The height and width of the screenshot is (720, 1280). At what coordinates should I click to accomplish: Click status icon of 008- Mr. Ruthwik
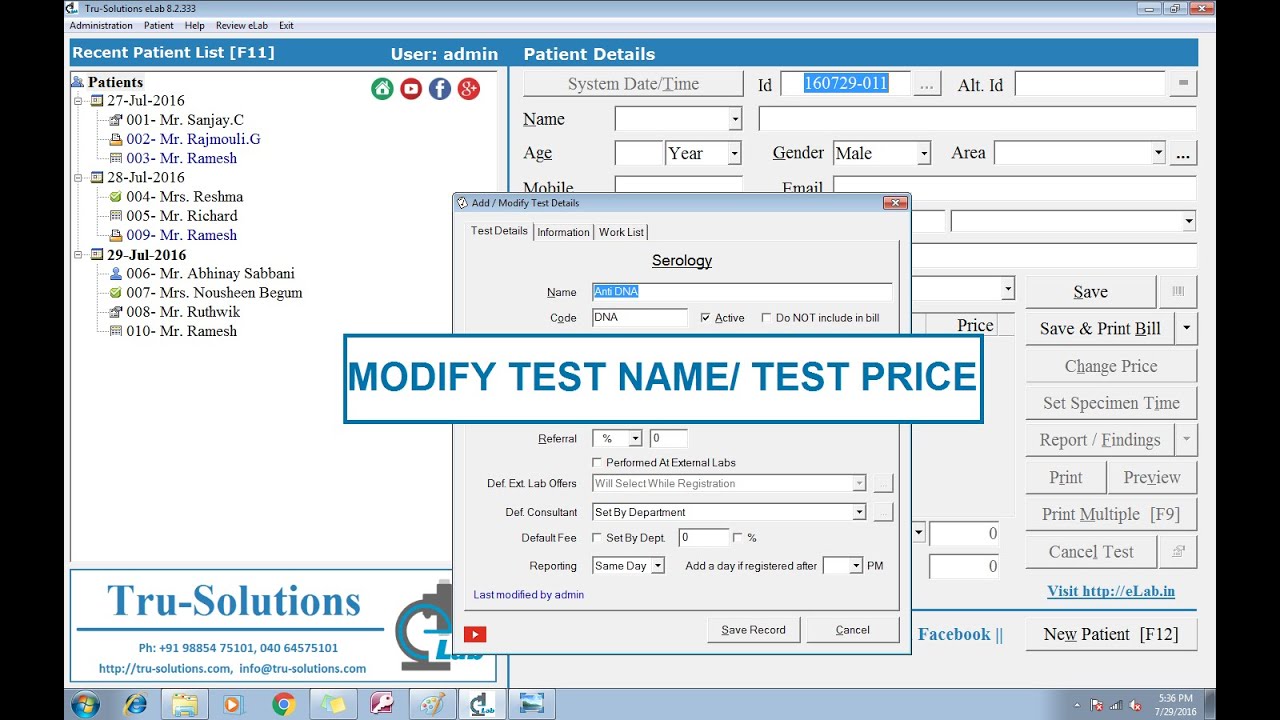115,312
